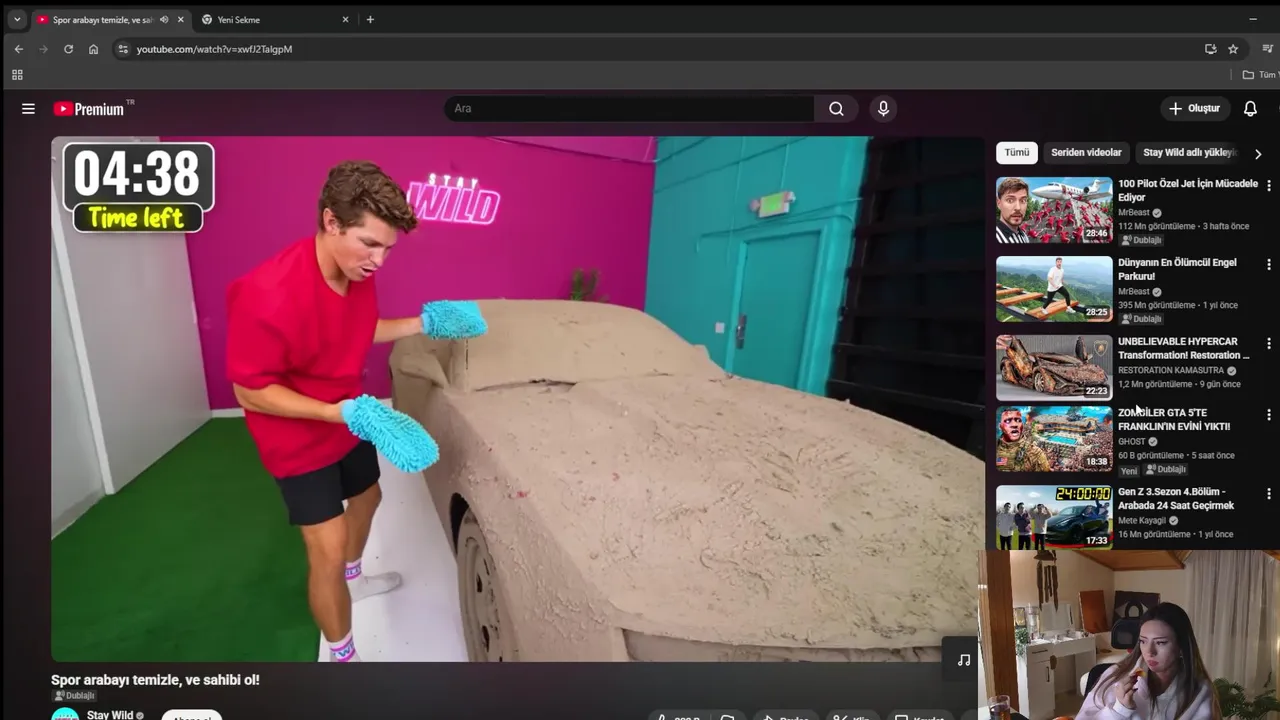Viewport: 1280px width, 720px height.
Task: Close the 'Yeni Sekme' tab
Action: [345, 19]
